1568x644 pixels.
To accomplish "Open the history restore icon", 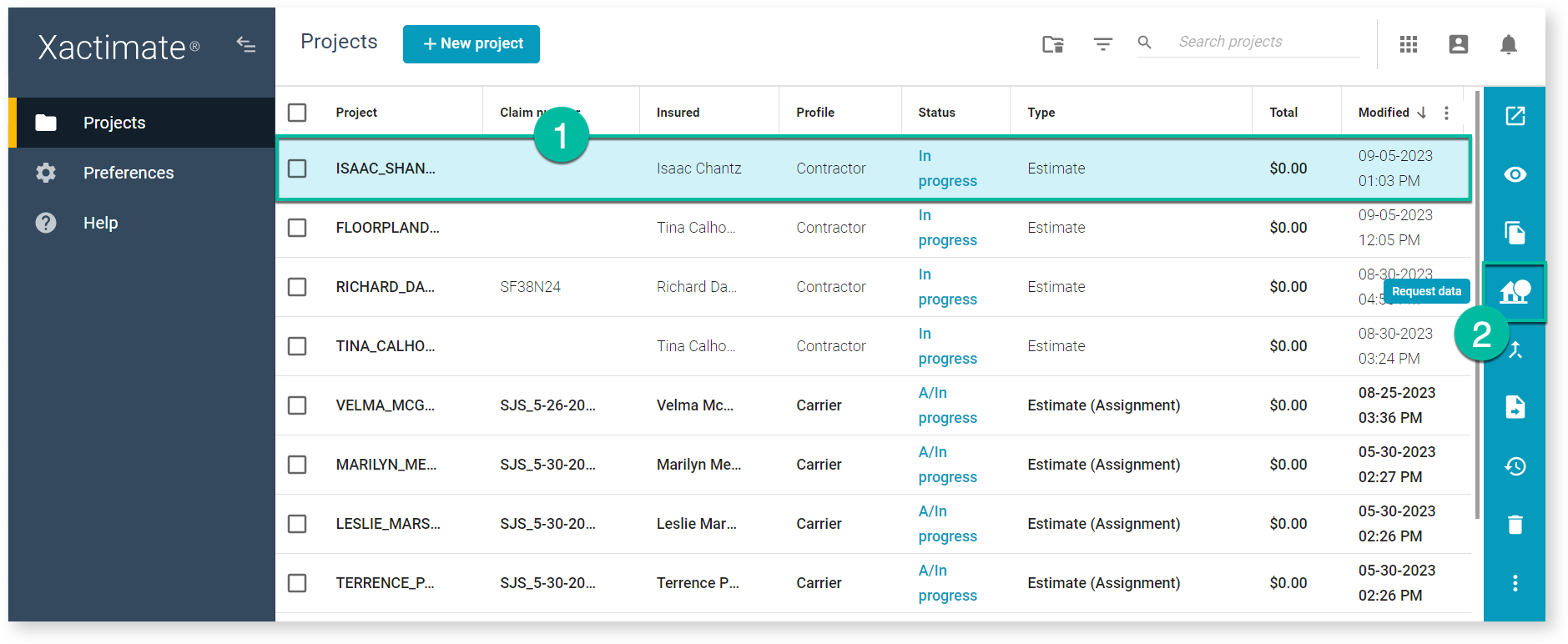I will click(1515, 466).
